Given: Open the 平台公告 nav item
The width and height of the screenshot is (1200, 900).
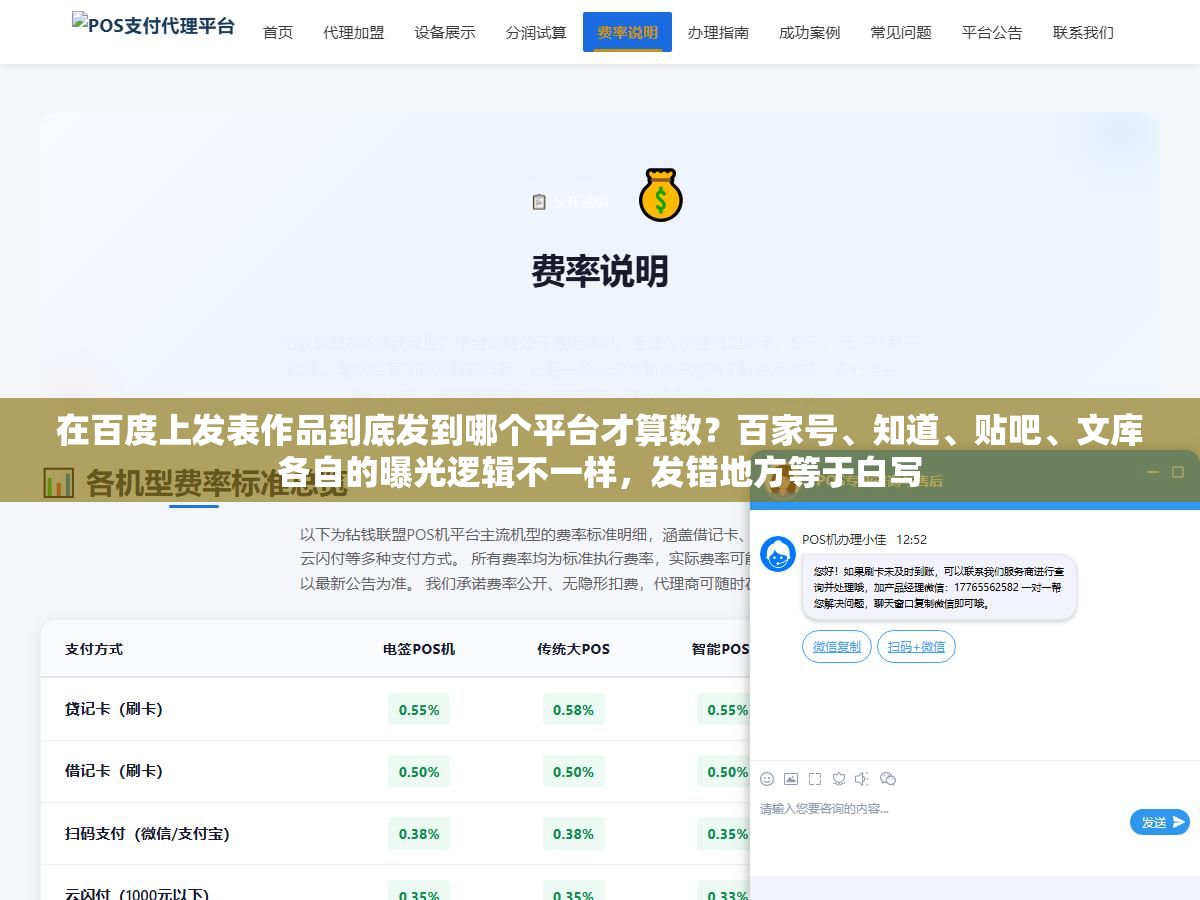Looking at the screenshot, I should click(x=992, y=32).
